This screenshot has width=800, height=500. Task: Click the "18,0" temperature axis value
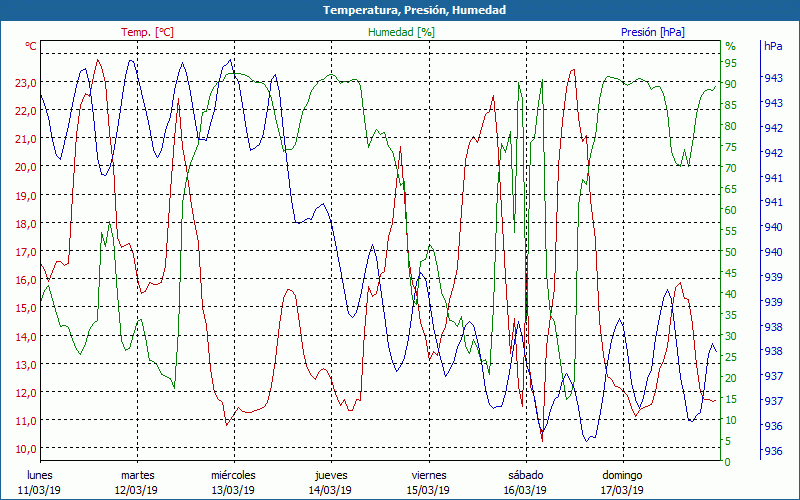pyautogui.click(x=27, y=223)
